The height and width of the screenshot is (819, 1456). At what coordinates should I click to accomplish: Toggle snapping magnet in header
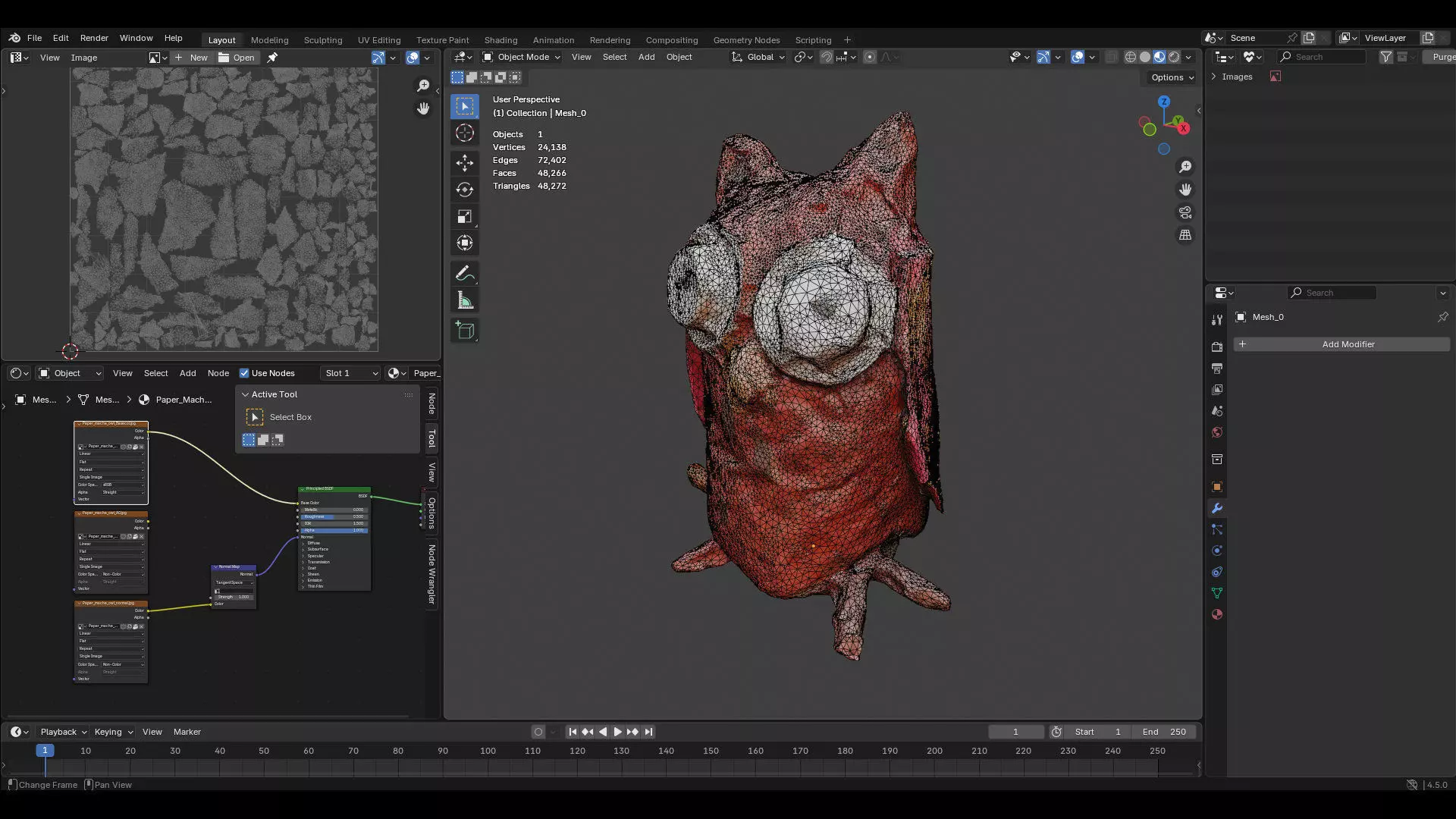[827, 57]
